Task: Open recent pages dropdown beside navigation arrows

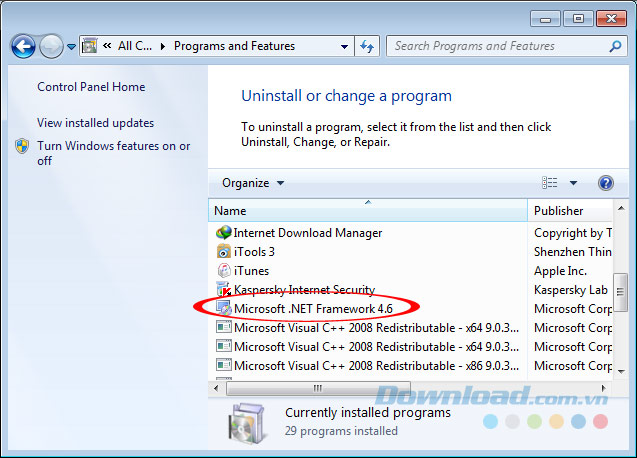Action: (72, 47)
